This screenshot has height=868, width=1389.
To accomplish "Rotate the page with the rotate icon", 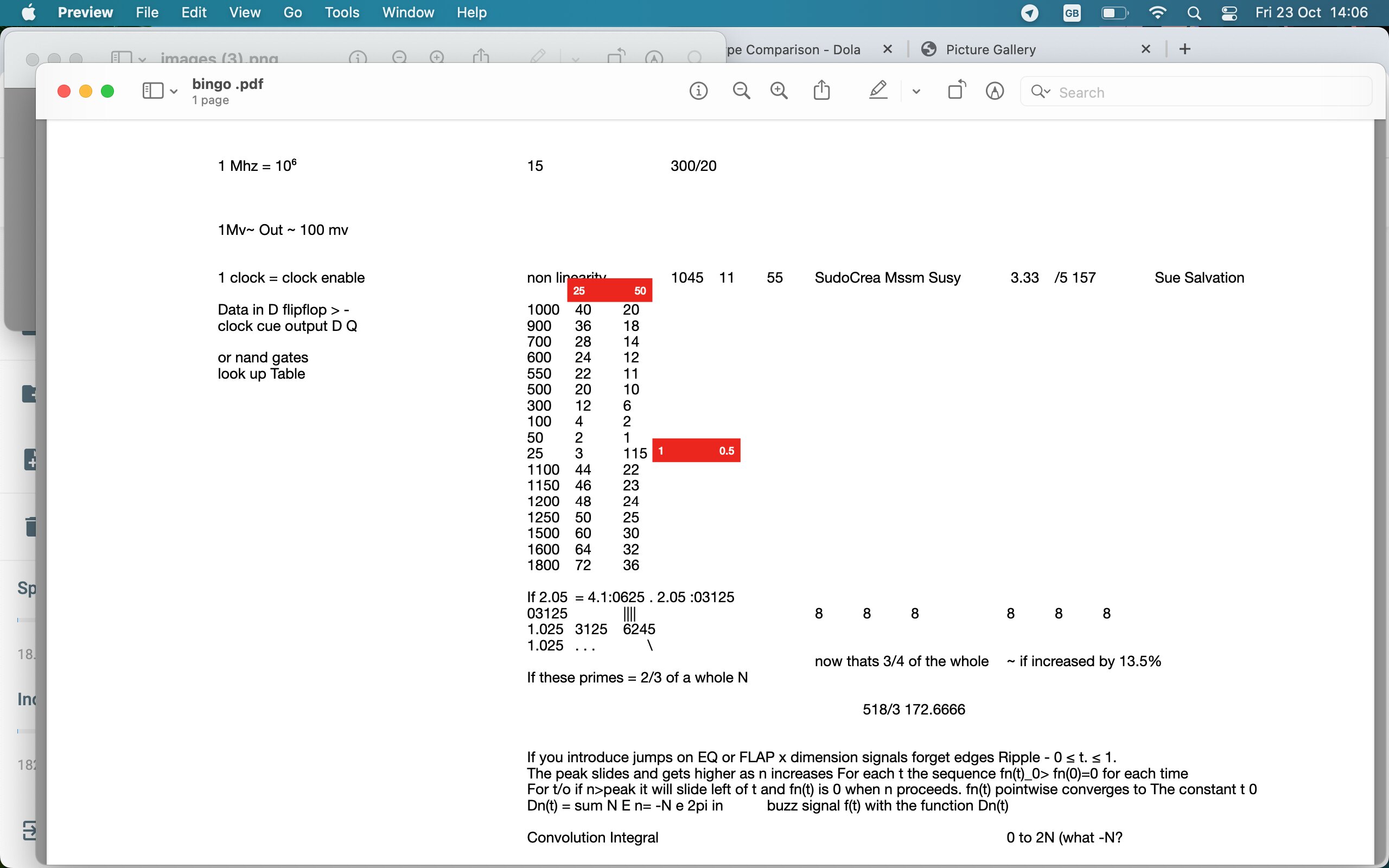I will pyautogui.click(x=957, y=90).
